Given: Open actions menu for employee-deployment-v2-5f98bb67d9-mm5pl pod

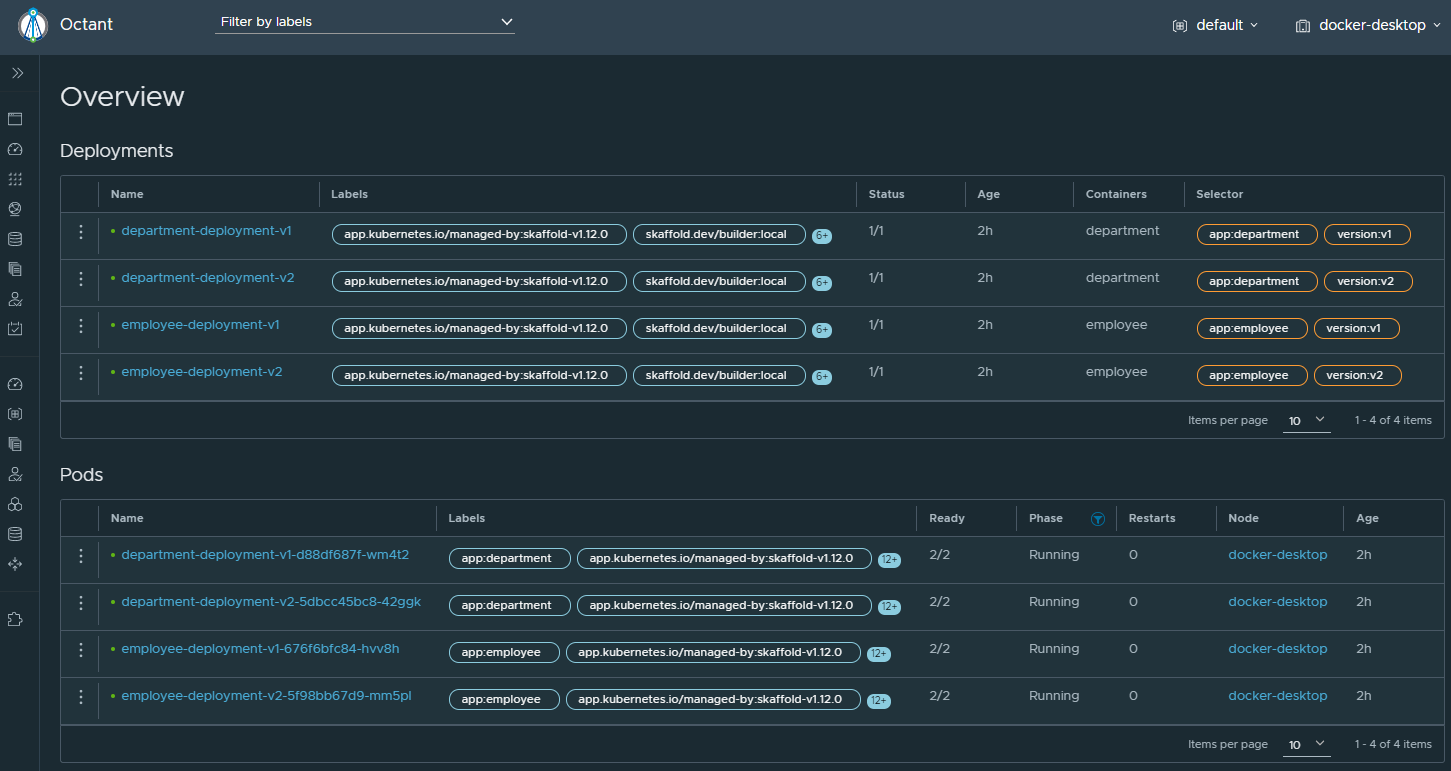Looking at the screenshot, I should click(x=81, y=697).
